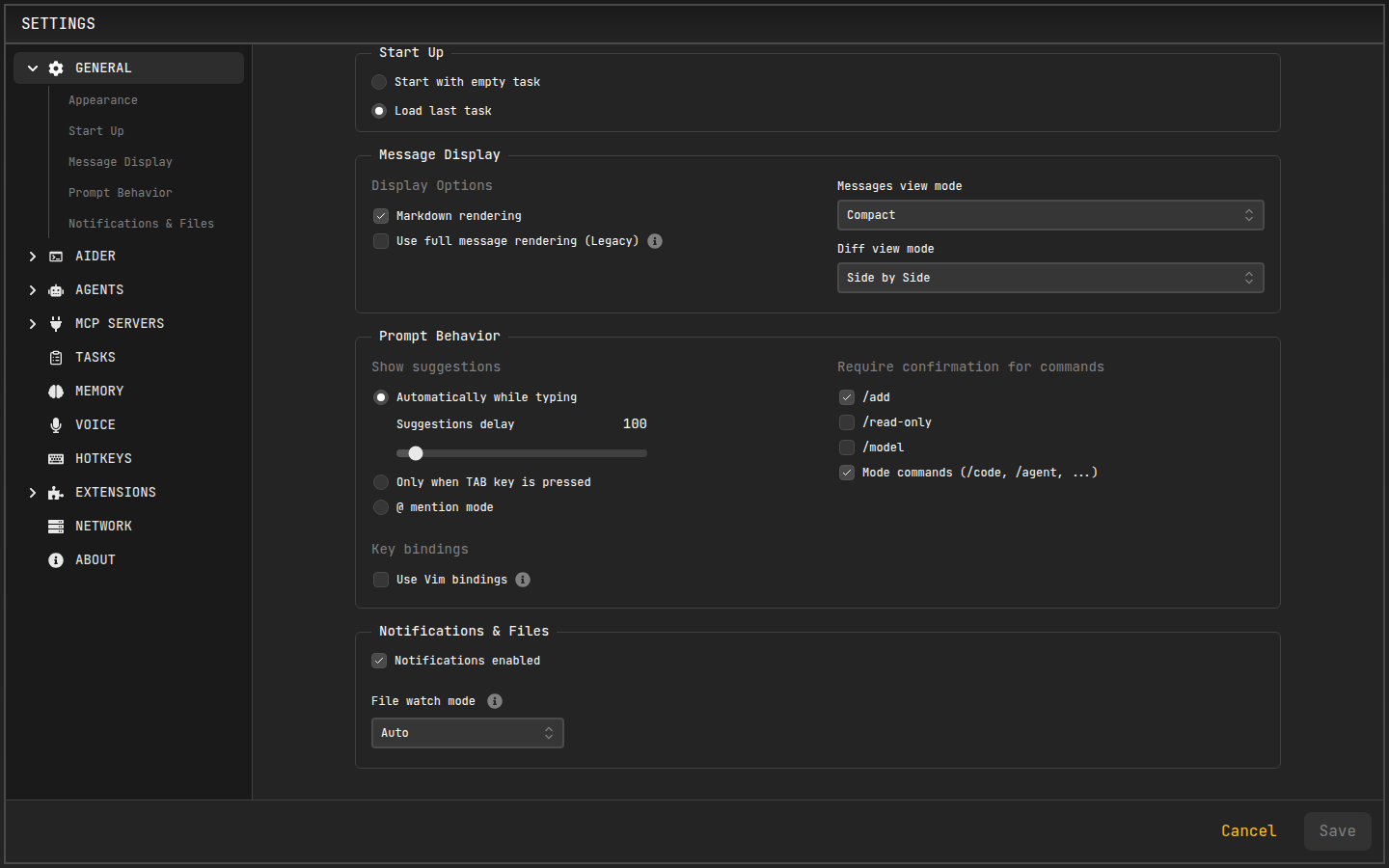Click the About info icon
The height and width of the screenshot is (868, 1389).
(56, 560)
